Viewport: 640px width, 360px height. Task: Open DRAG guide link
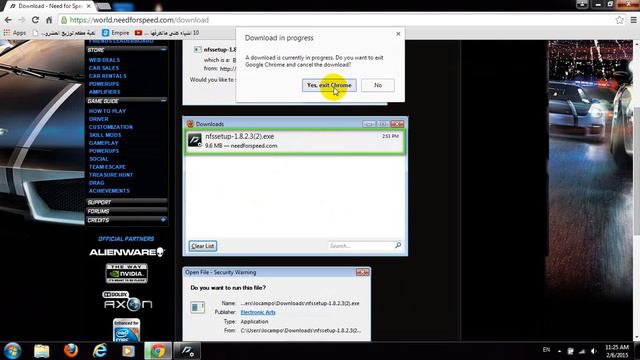[97, 183]
